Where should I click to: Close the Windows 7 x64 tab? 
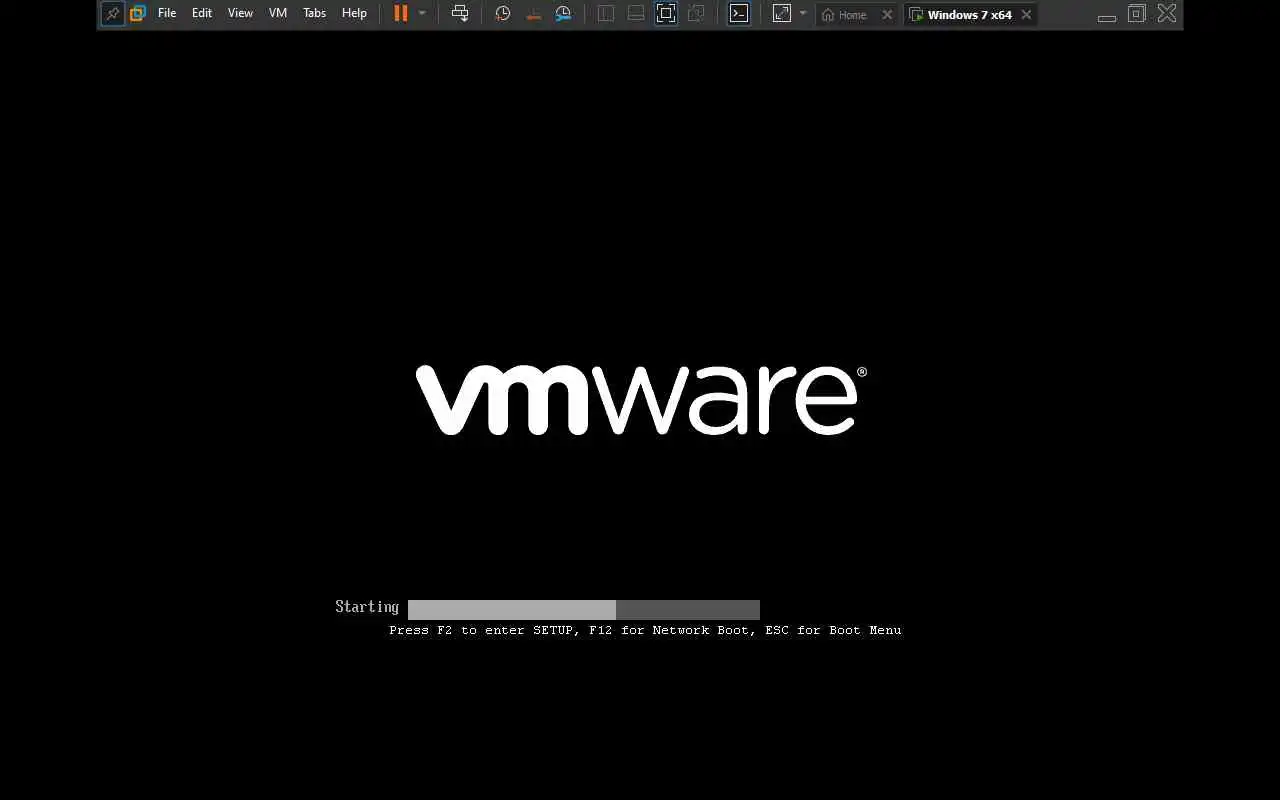pos(1026,15)
